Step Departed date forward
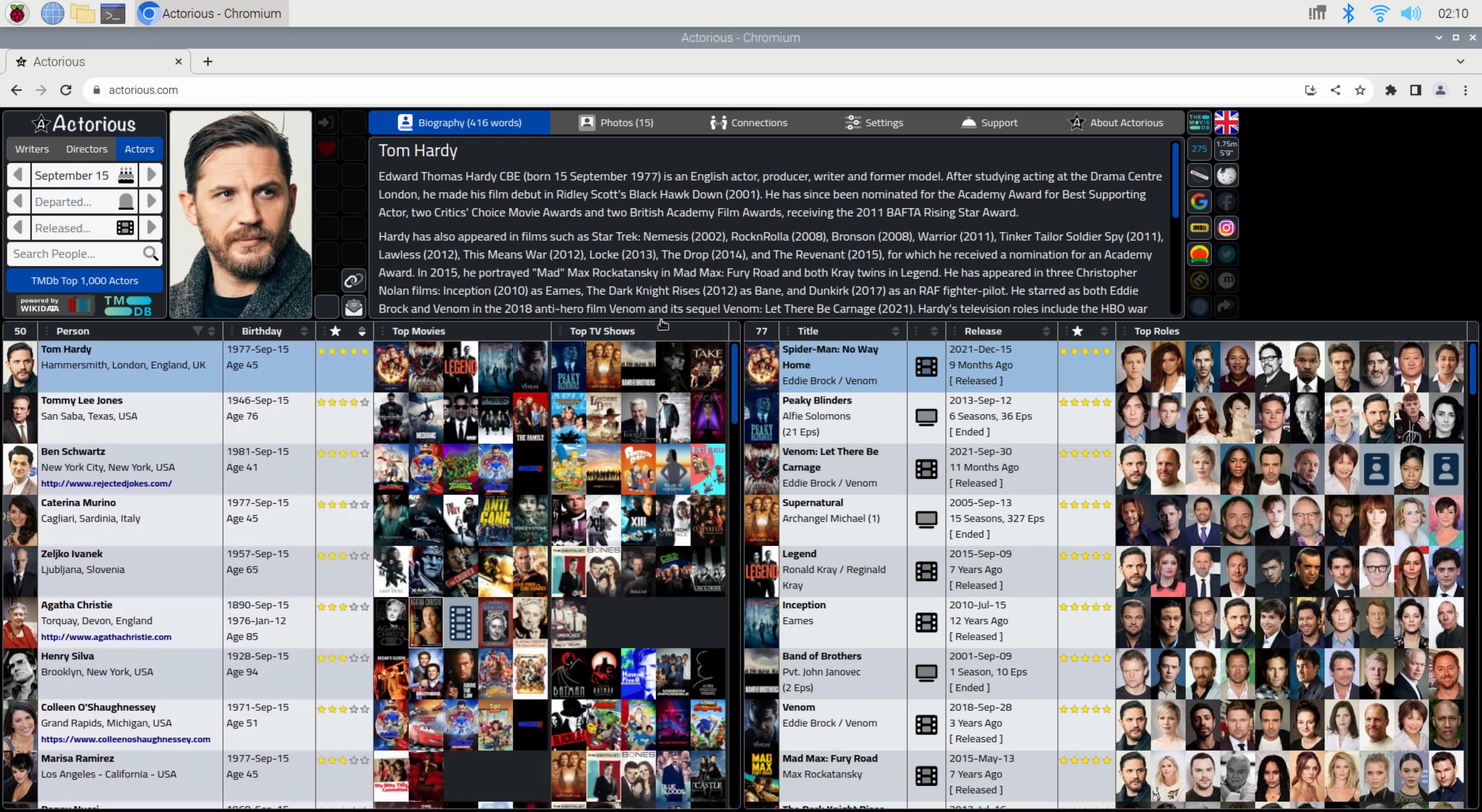 [151, 201]
